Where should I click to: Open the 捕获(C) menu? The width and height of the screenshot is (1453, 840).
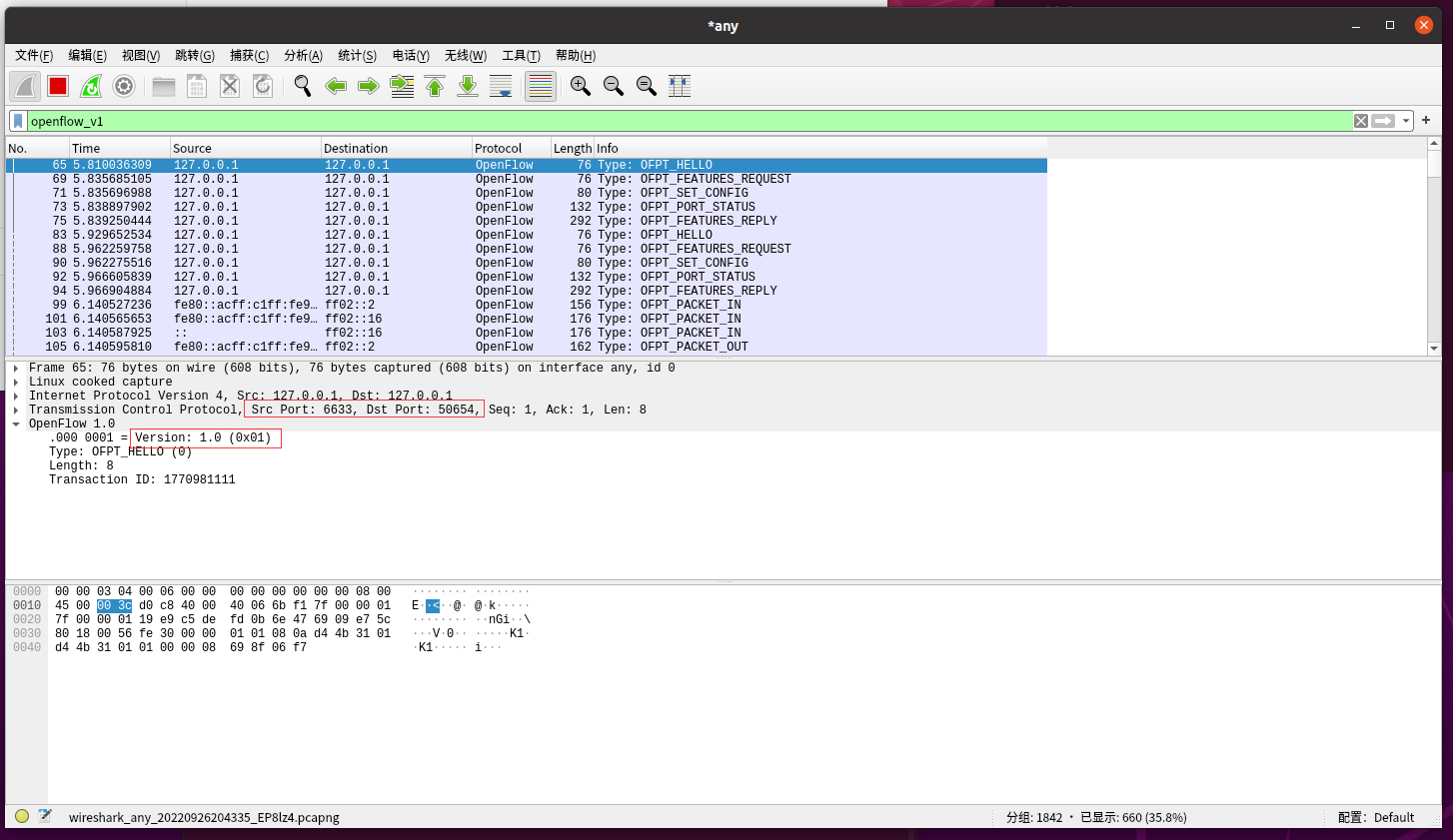(x=249, y=55)
